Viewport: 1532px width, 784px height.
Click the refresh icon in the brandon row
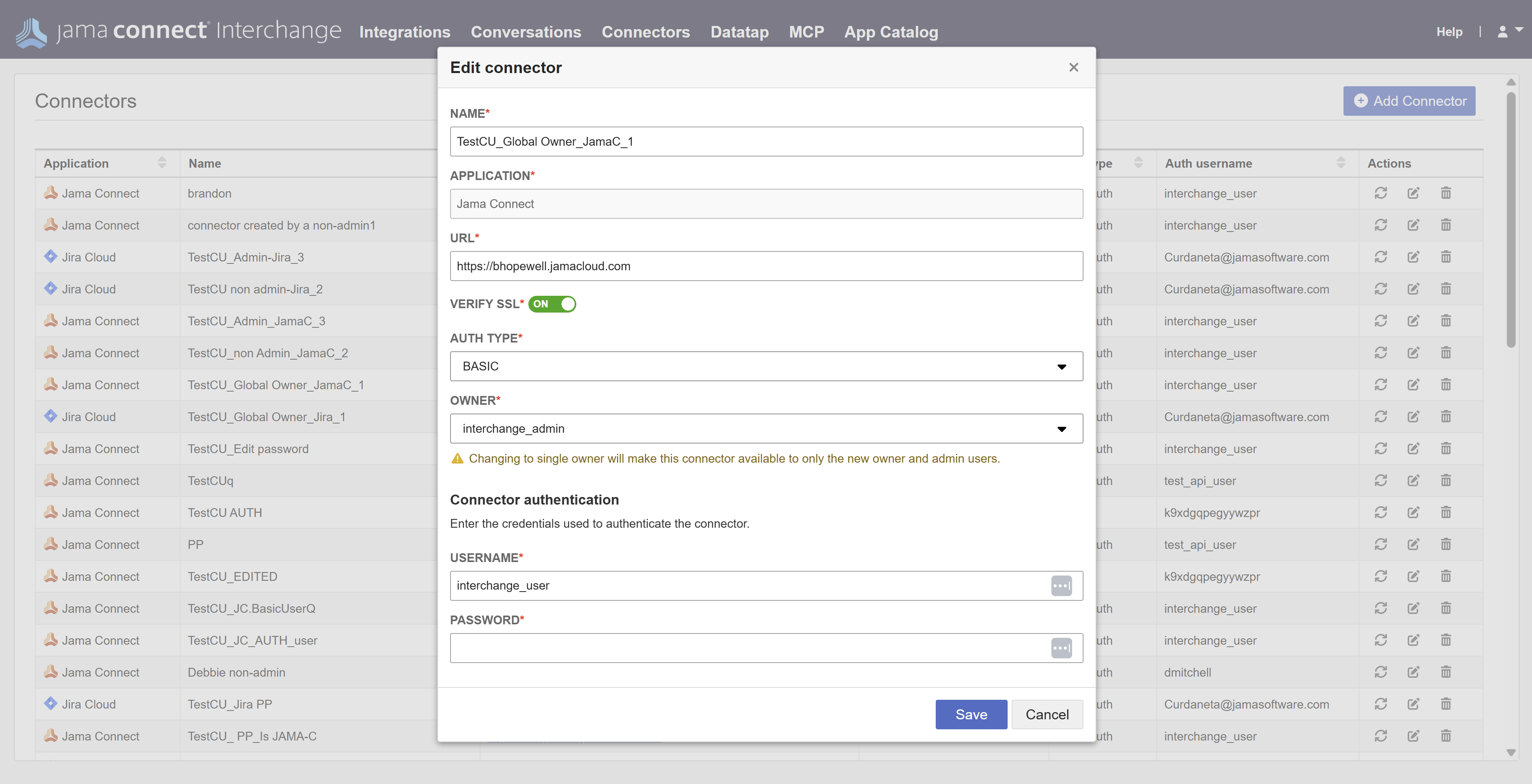(1380, 193)
